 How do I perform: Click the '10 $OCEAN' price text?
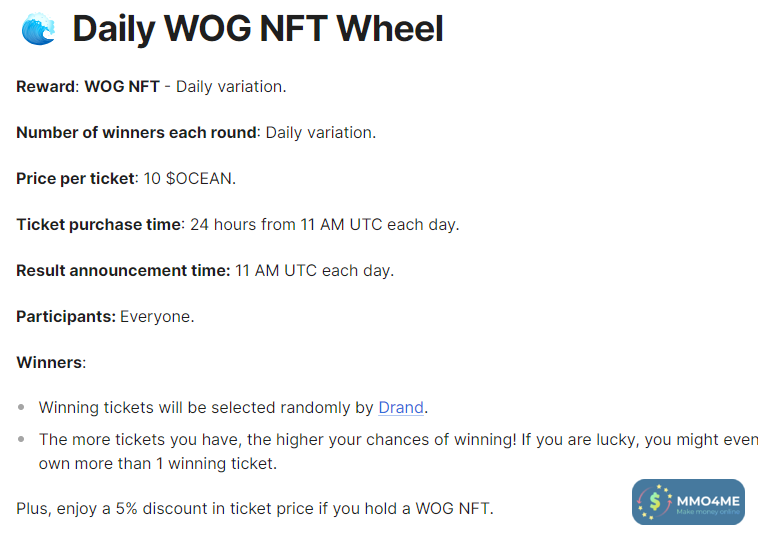[x=187, y=178]
